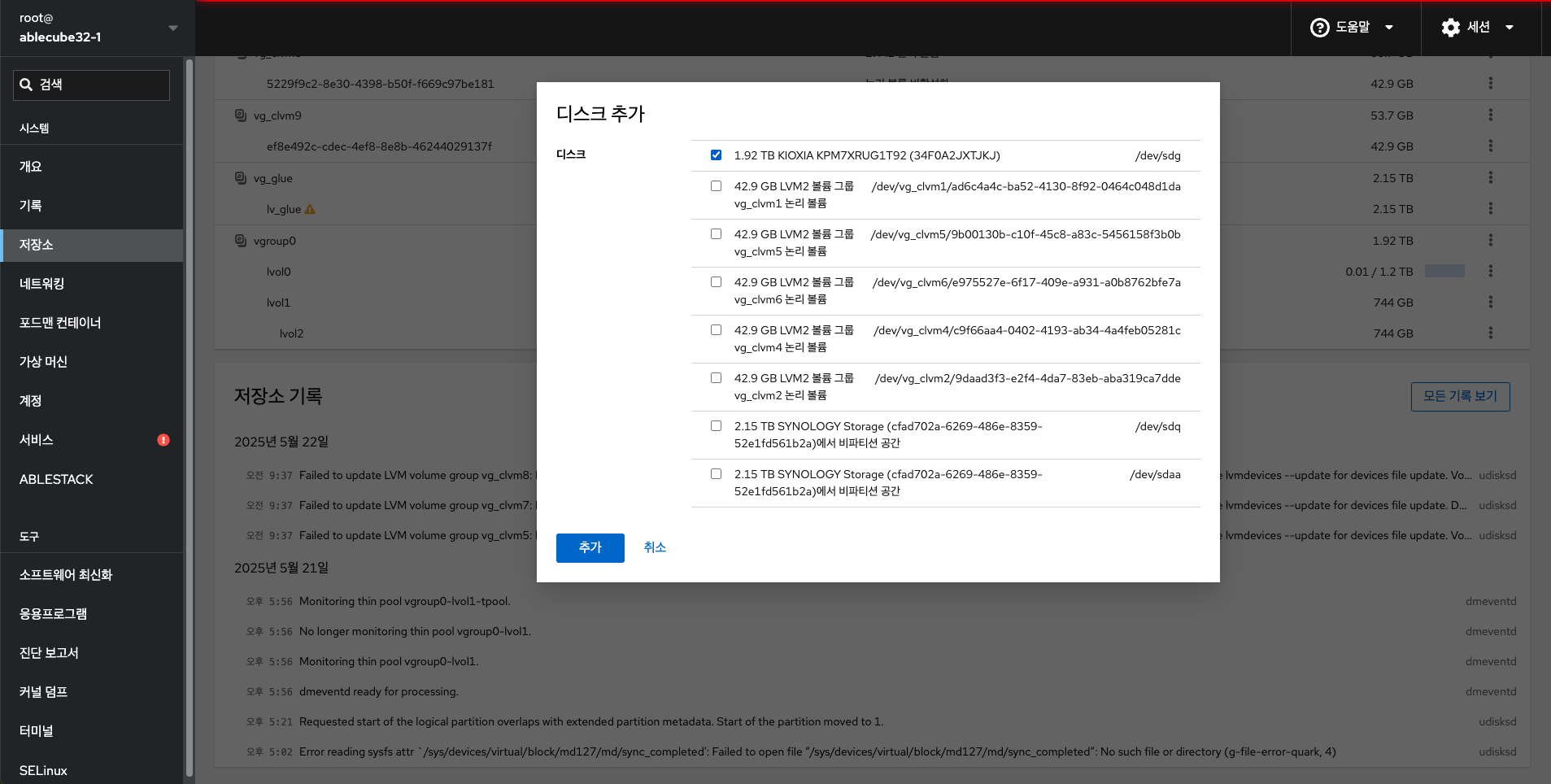Expand the 도움말 help dropdown
This screenshot has height=784, width=1551.
click(1388, 28)
